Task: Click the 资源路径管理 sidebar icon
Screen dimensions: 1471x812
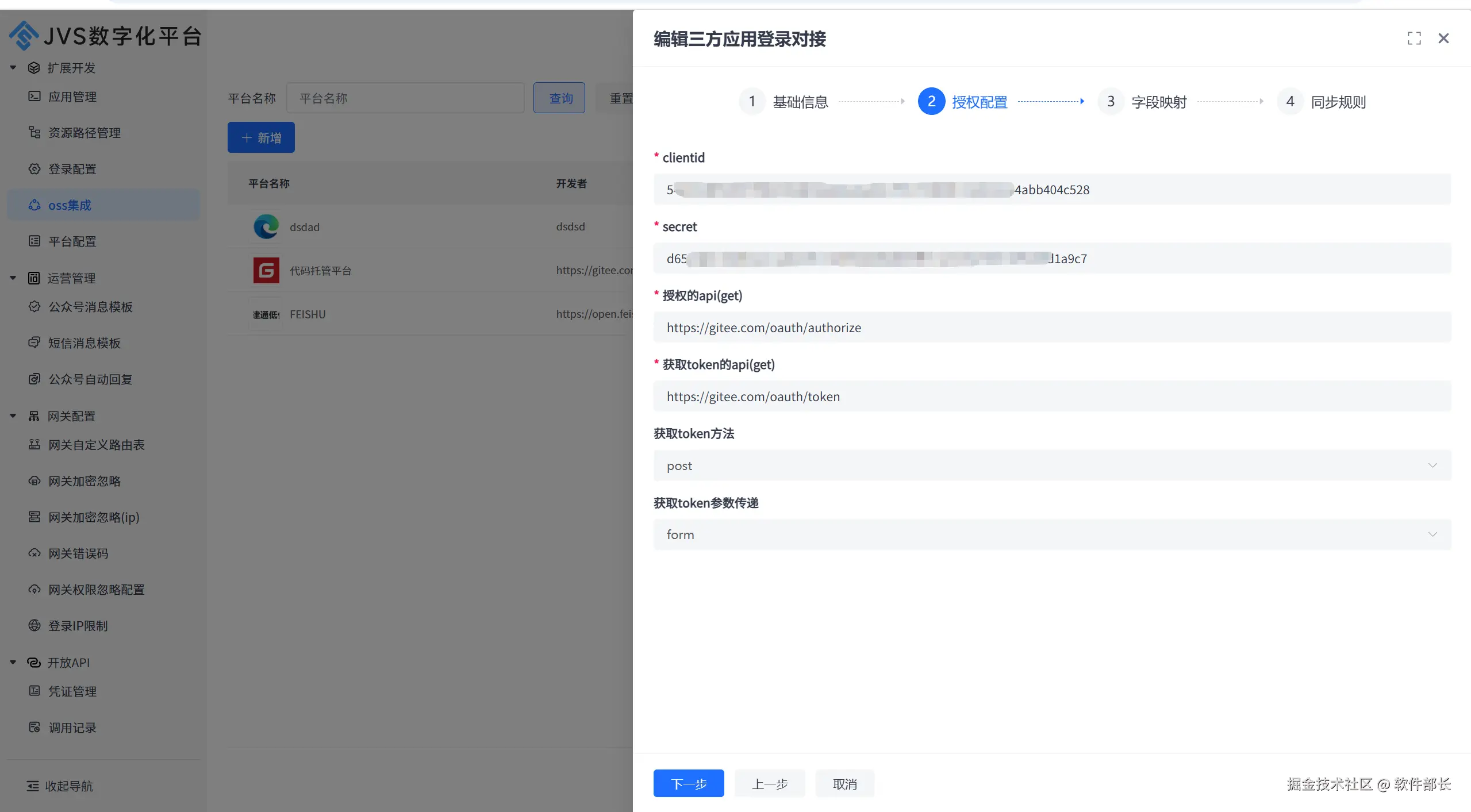Action: (34, 133)
